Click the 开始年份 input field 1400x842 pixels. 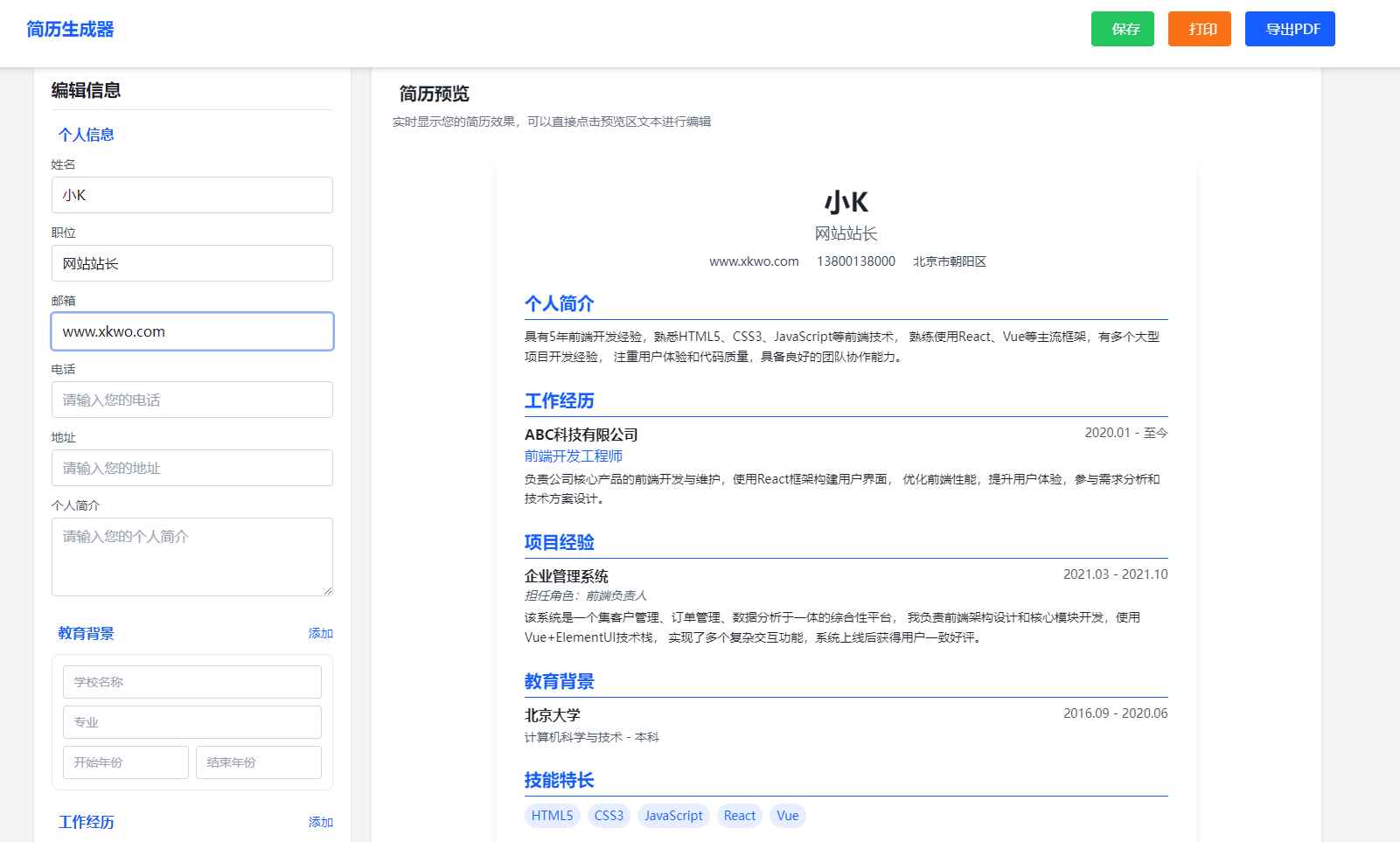[125, 762]
